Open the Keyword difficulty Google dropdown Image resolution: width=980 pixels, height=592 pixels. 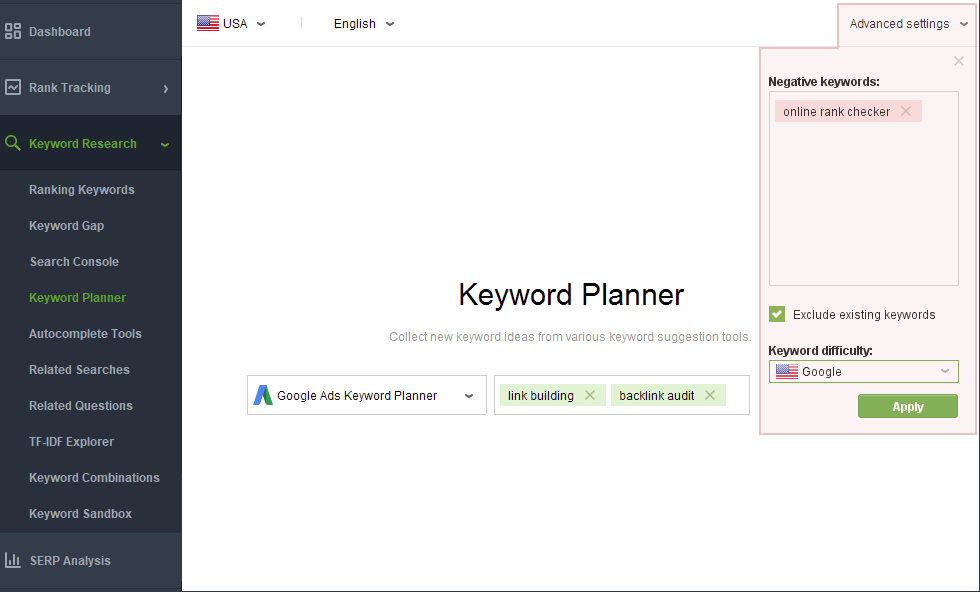point(863,371)
